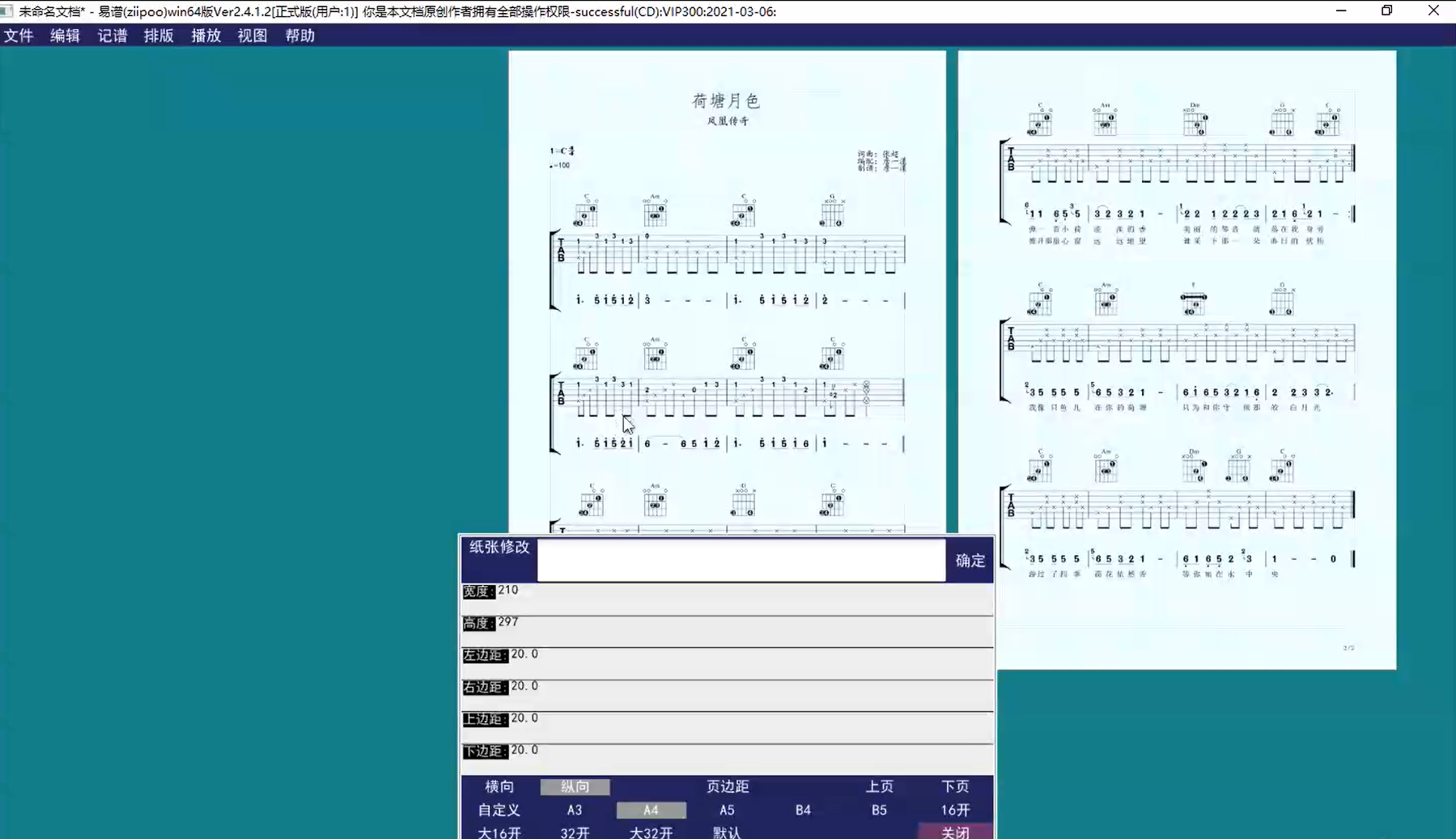This screenshot has height=839, width=1456.
Task: Select the 16开 paper size
Action: coord(955,810)
